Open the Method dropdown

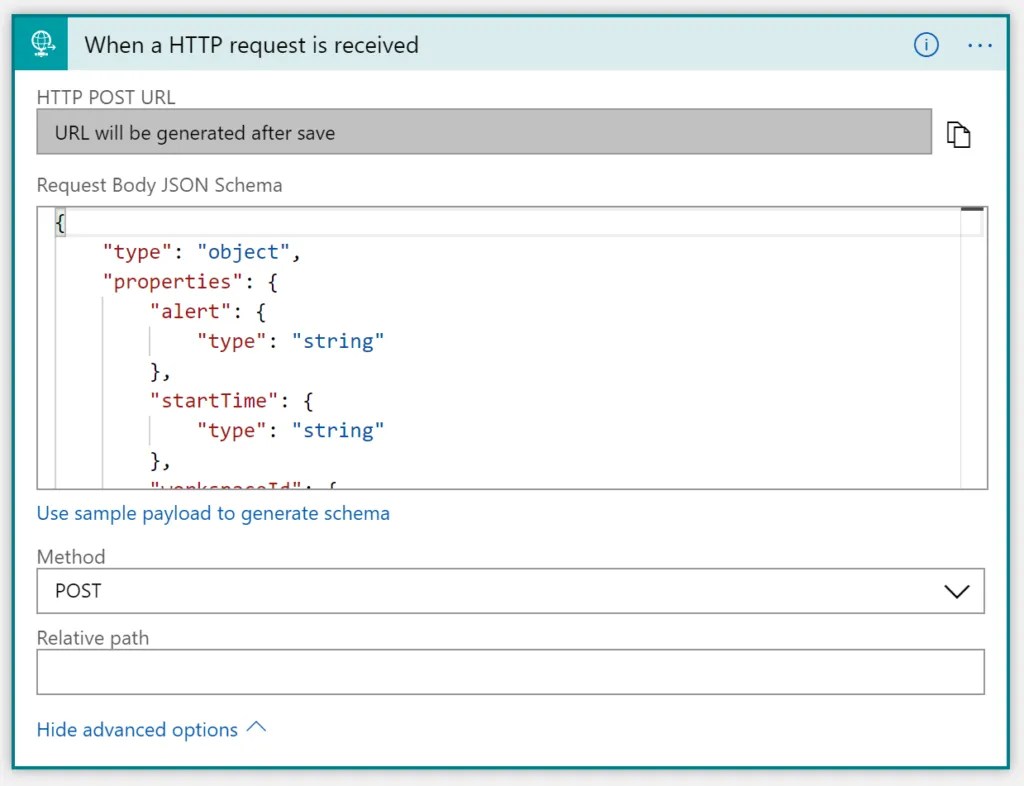(510, 591)
